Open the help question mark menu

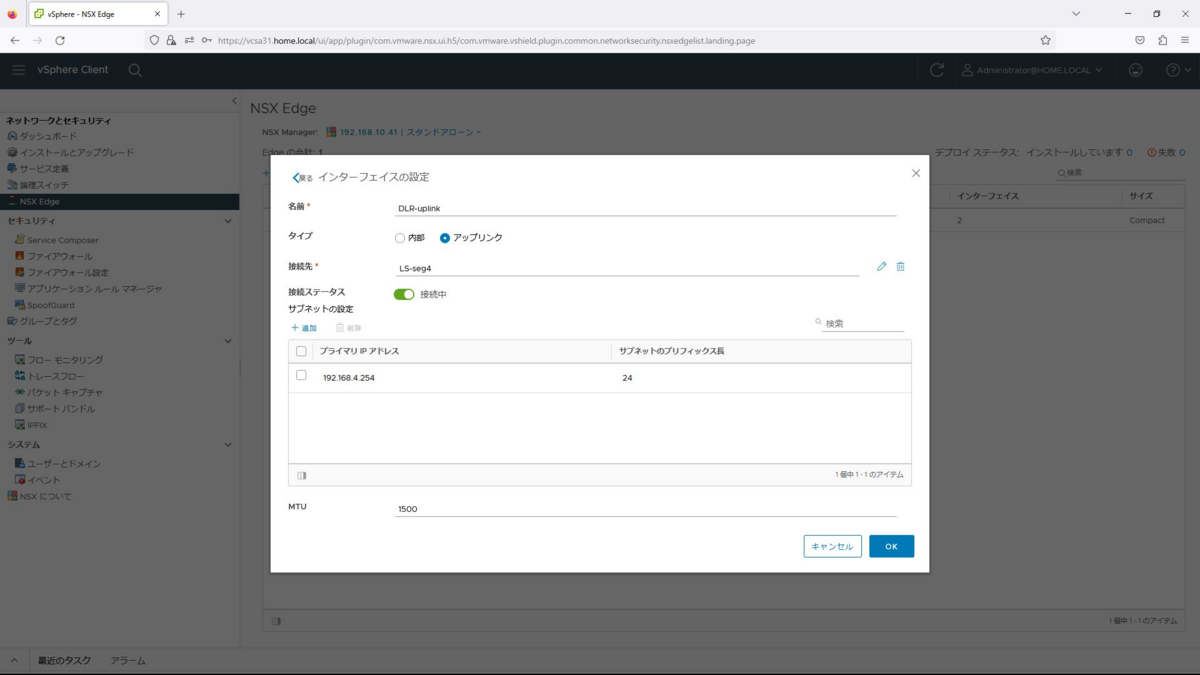(x=1179, y=70)
